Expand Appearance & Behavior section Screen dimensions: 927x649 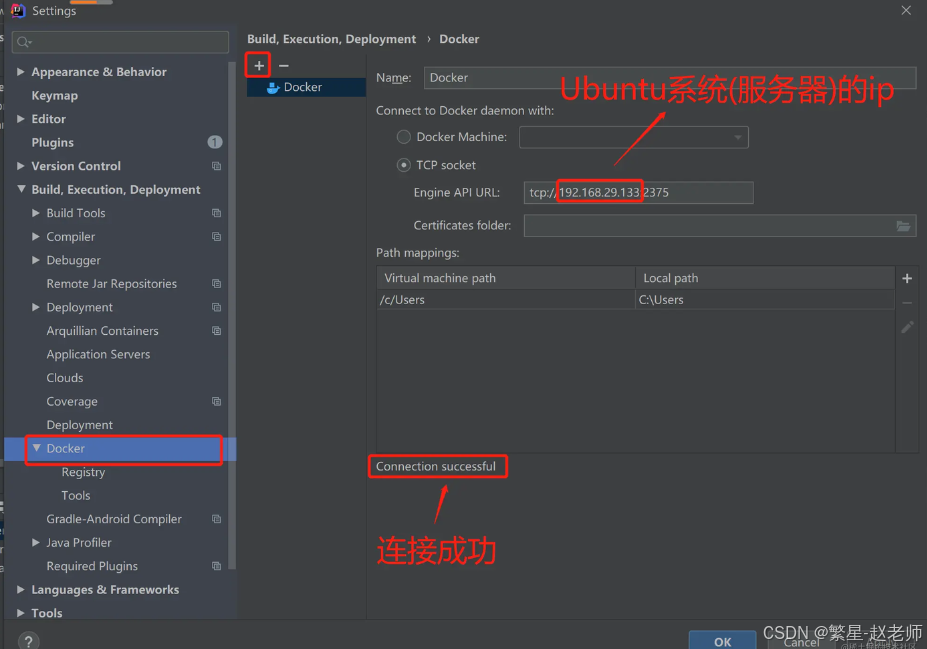pyautogui.click(x=21, y=72)
